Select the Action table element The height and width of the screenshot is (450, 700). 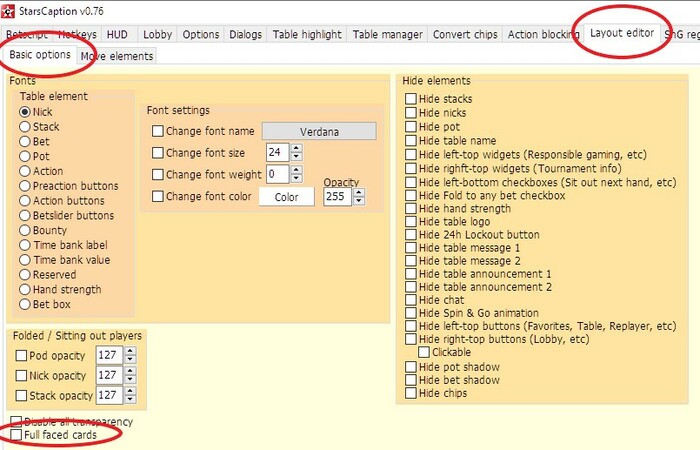[x=25, y=171]
